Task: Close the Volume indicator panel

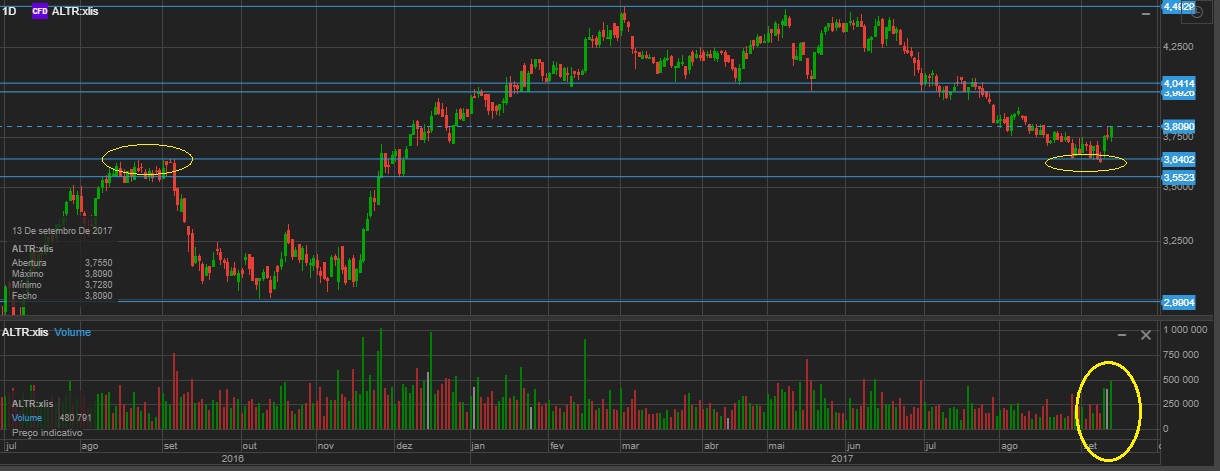Action: (1146, 334)
